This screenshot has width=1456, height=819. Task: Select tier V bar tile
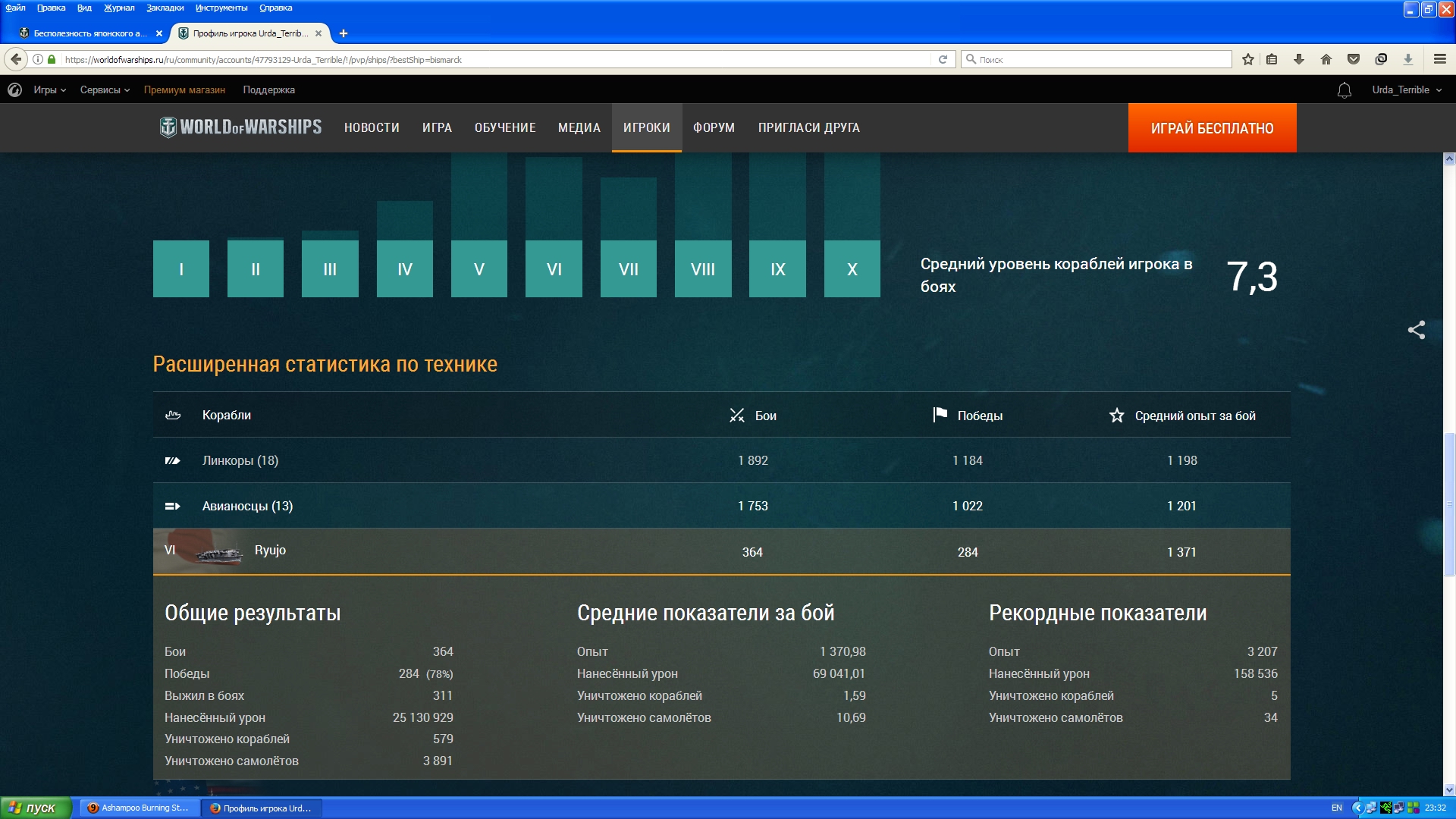tap(479, 268)
